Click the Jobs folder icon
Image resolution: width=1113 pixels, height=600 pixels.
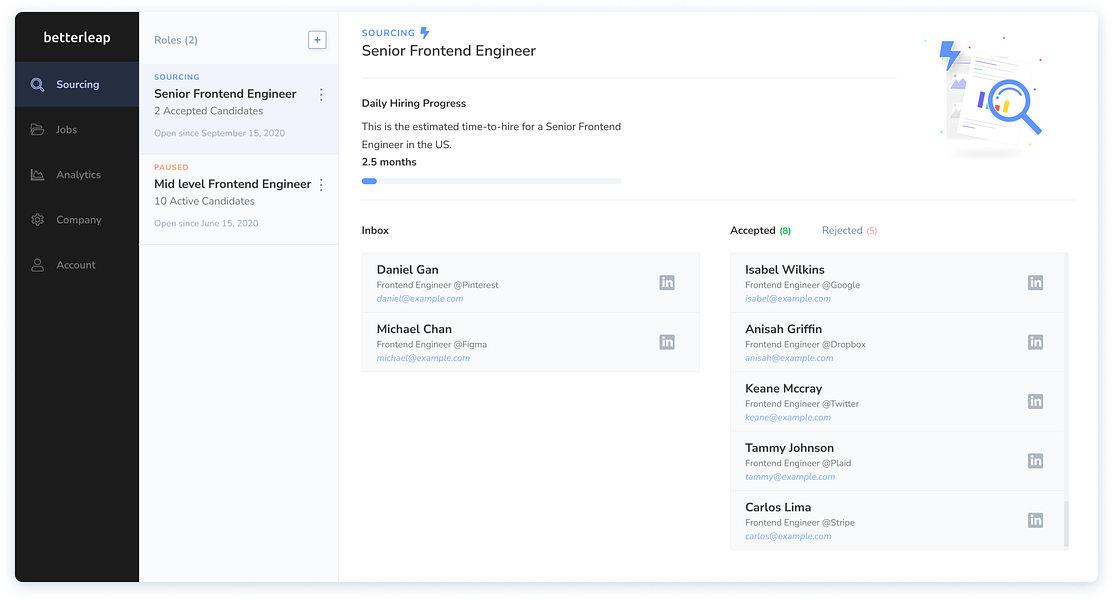point(38,129)
